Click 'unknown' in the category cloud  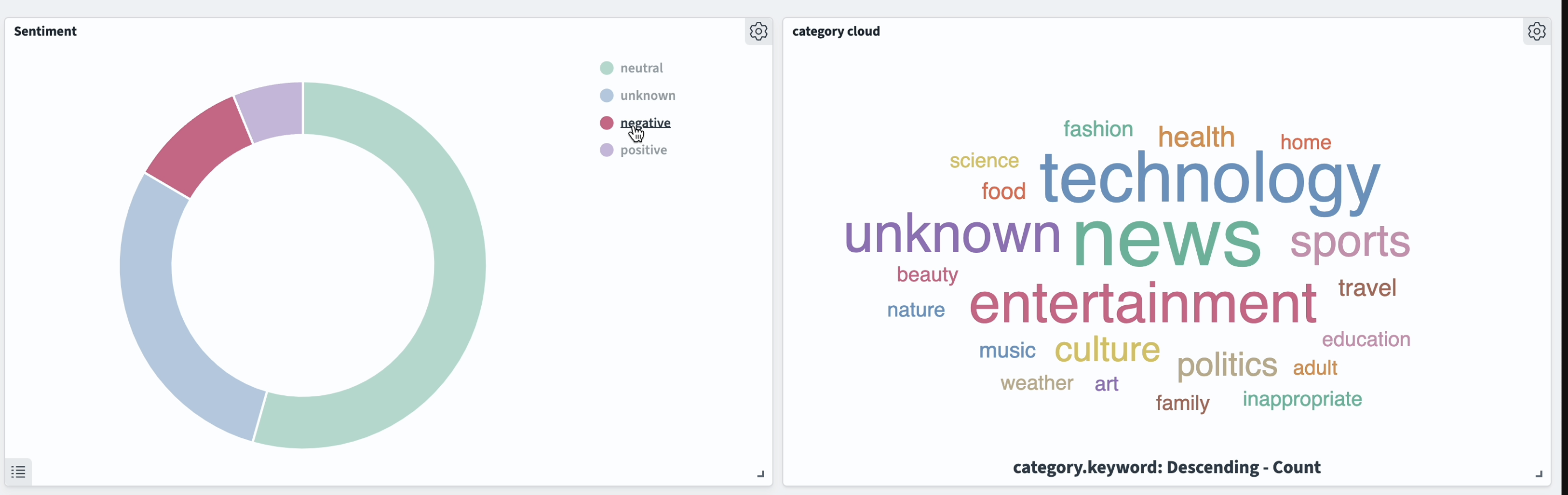click(x=952, y=234)
